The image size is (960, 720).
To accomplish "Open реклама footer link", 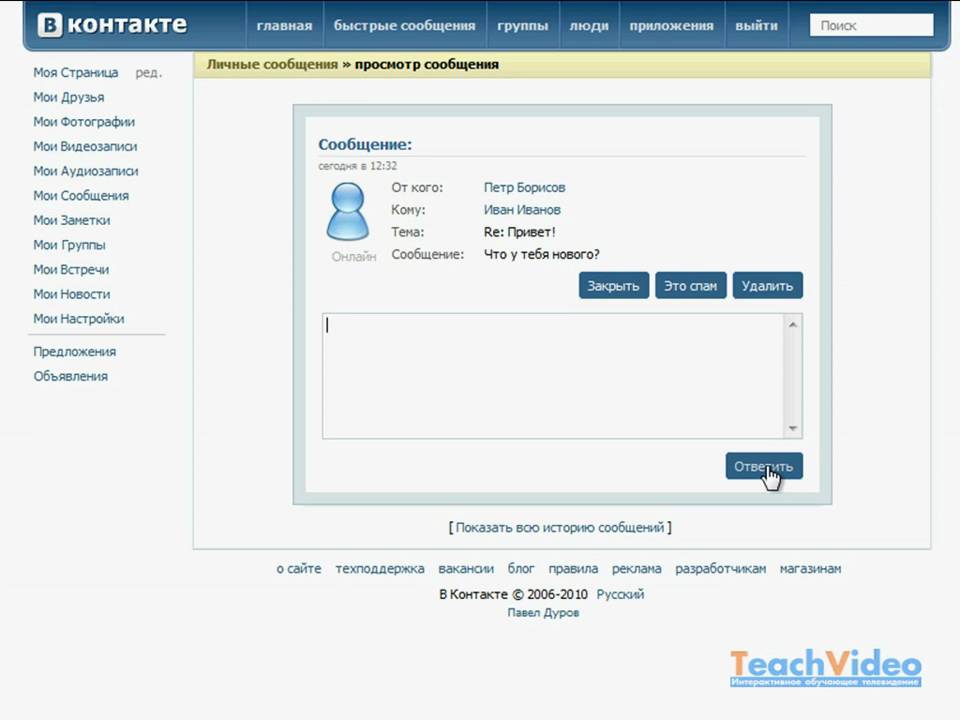I will pos(637,568).
